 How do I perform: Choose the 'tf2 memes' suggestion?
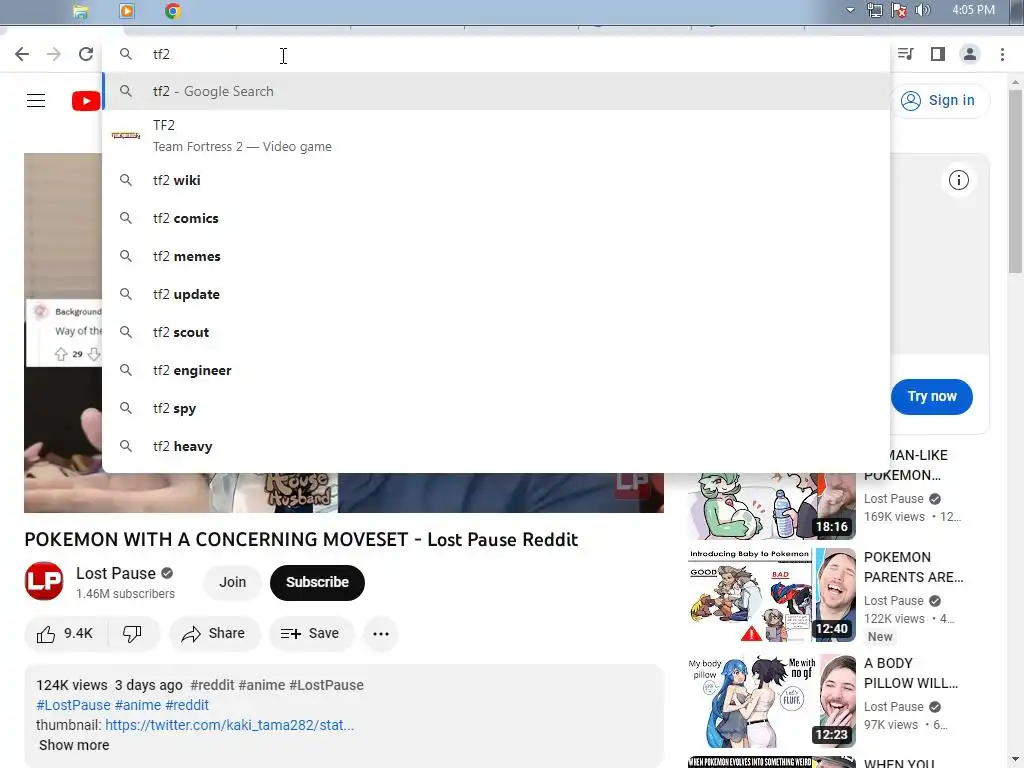pos(496,256)
